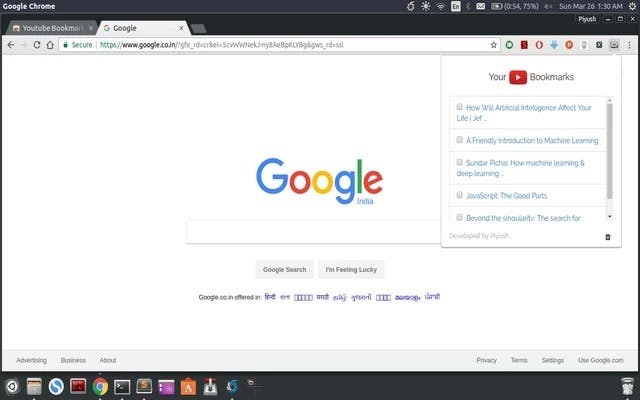This screenshot has width=640, height=400.
Task: Open the Chrome icon in the dock
Action: coord(100,386)
